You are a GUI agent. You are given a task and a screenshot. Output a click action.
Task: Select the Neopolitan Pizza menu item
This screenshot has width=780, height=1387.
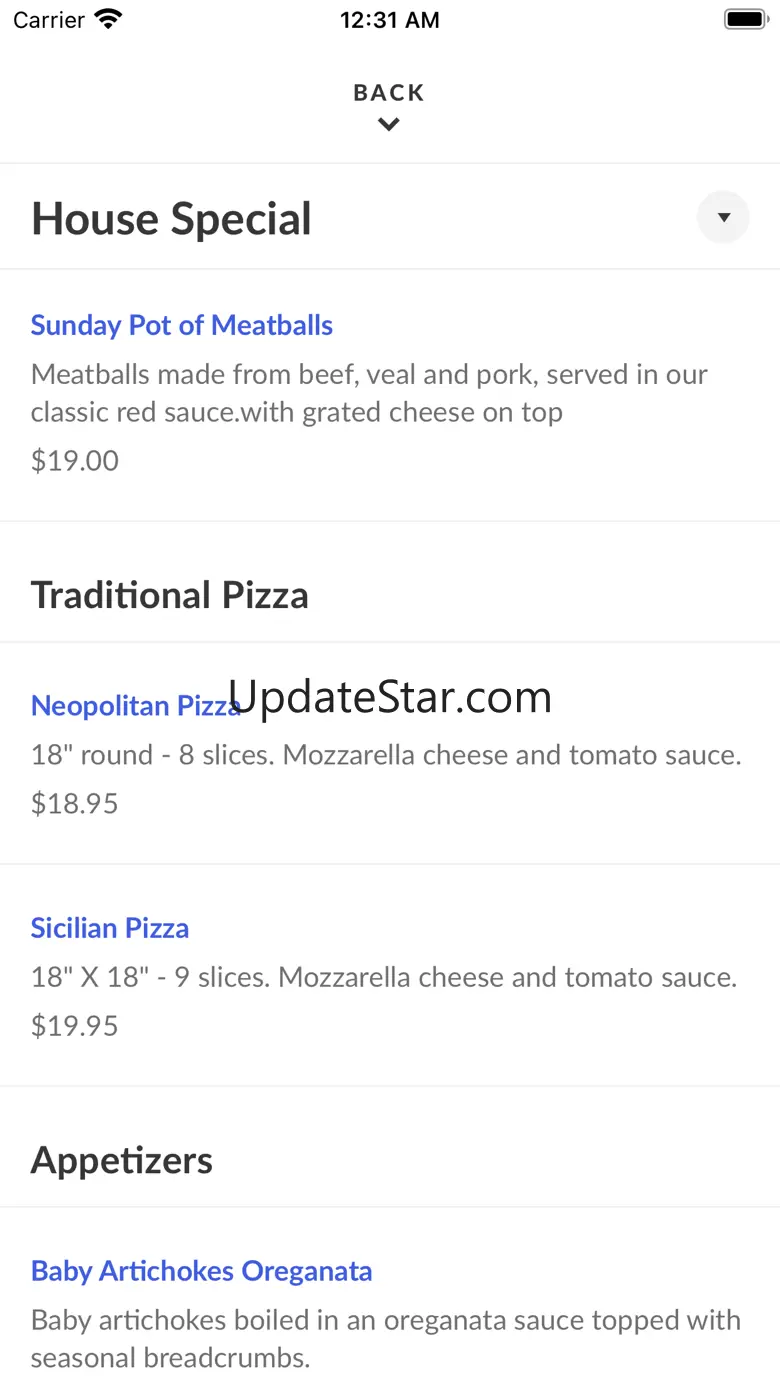135,705
